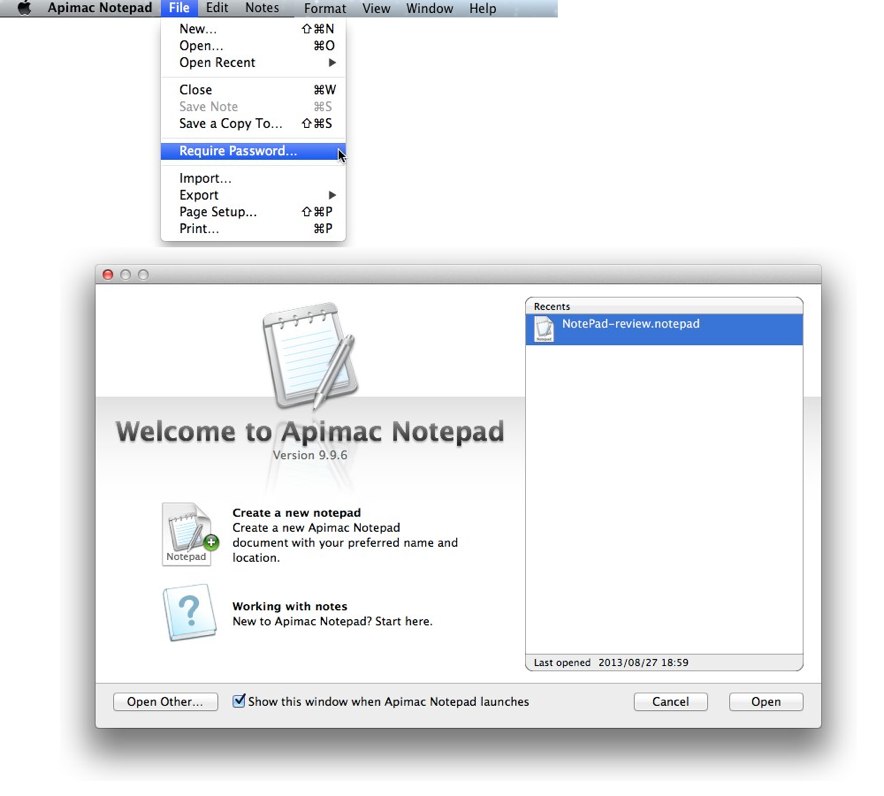Click the Open Other... button
Viewport: 884px width, 796px height.
pos(165,702)
